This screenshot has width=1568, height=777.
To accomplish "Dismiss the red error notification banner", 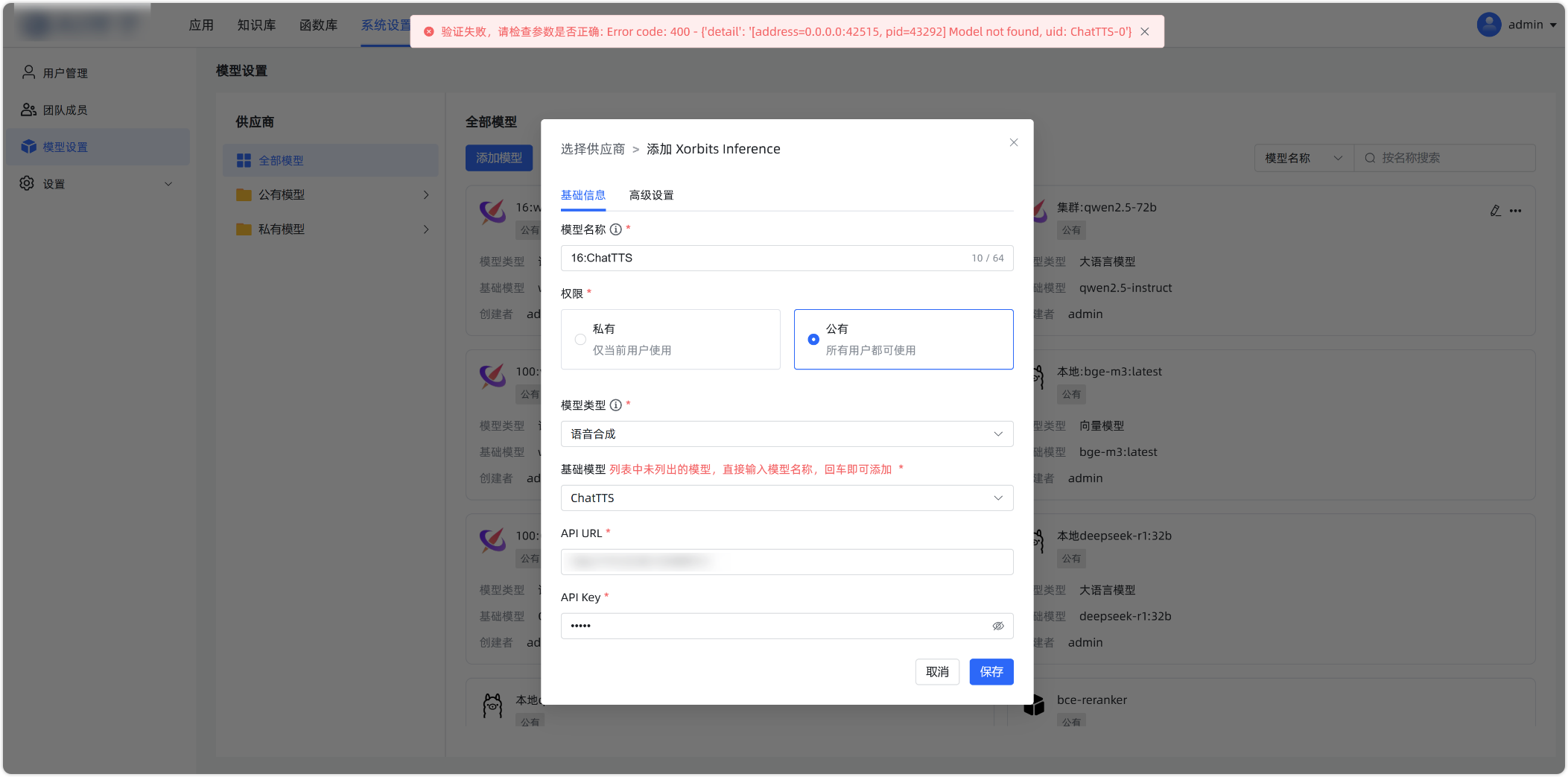I will tap(1145, 31).
